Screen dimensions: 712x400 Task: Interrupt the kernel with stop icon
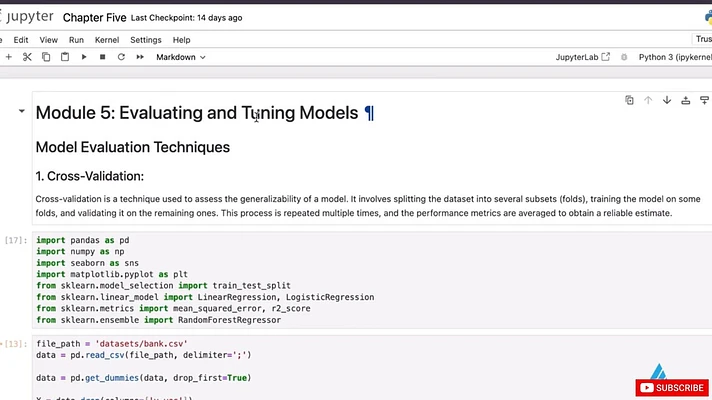[x=103, y=57]
